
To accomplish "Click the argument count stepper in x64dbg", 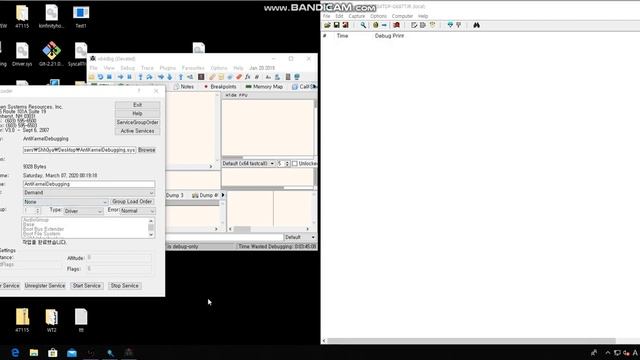I will point(287,164).
